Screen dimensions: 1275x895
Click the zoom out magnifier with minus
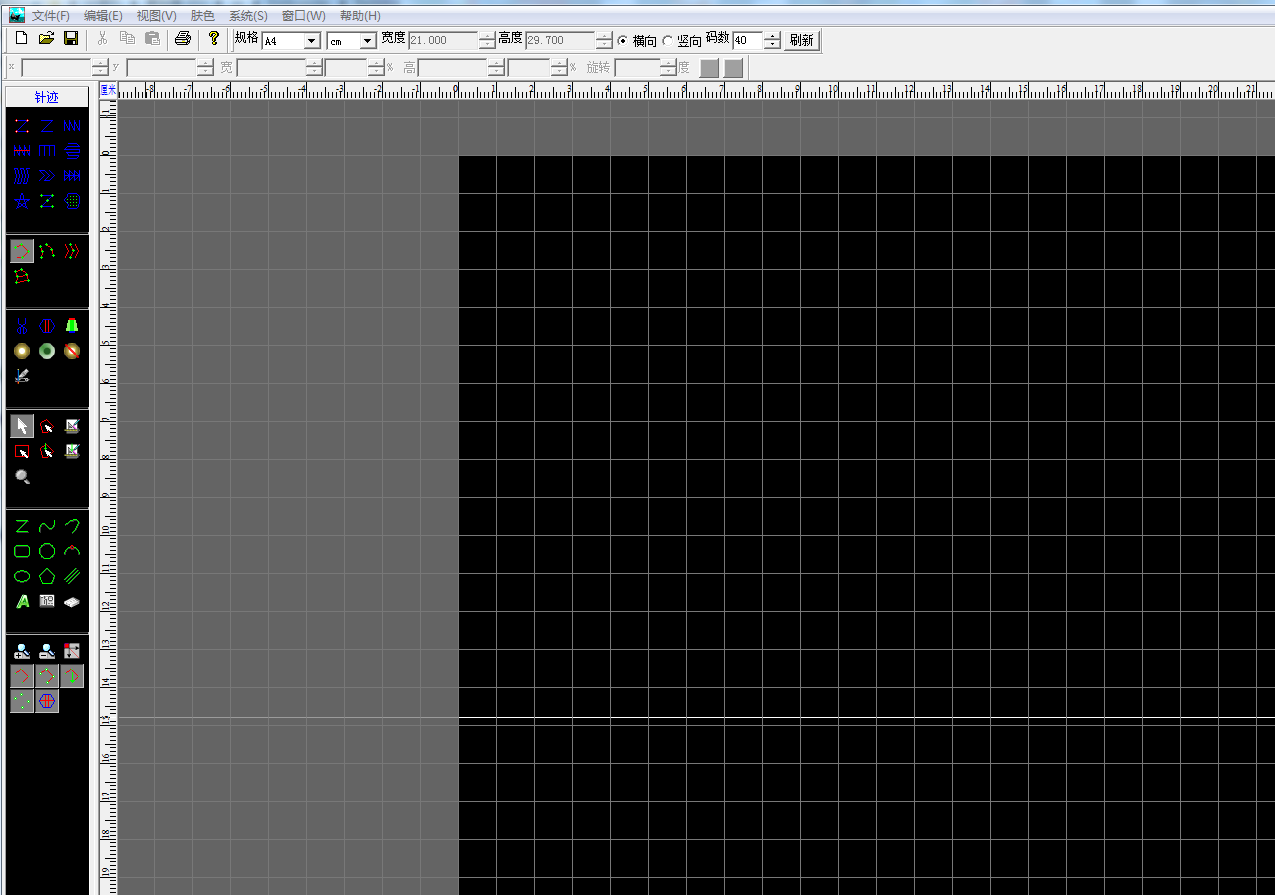(47, 651)
